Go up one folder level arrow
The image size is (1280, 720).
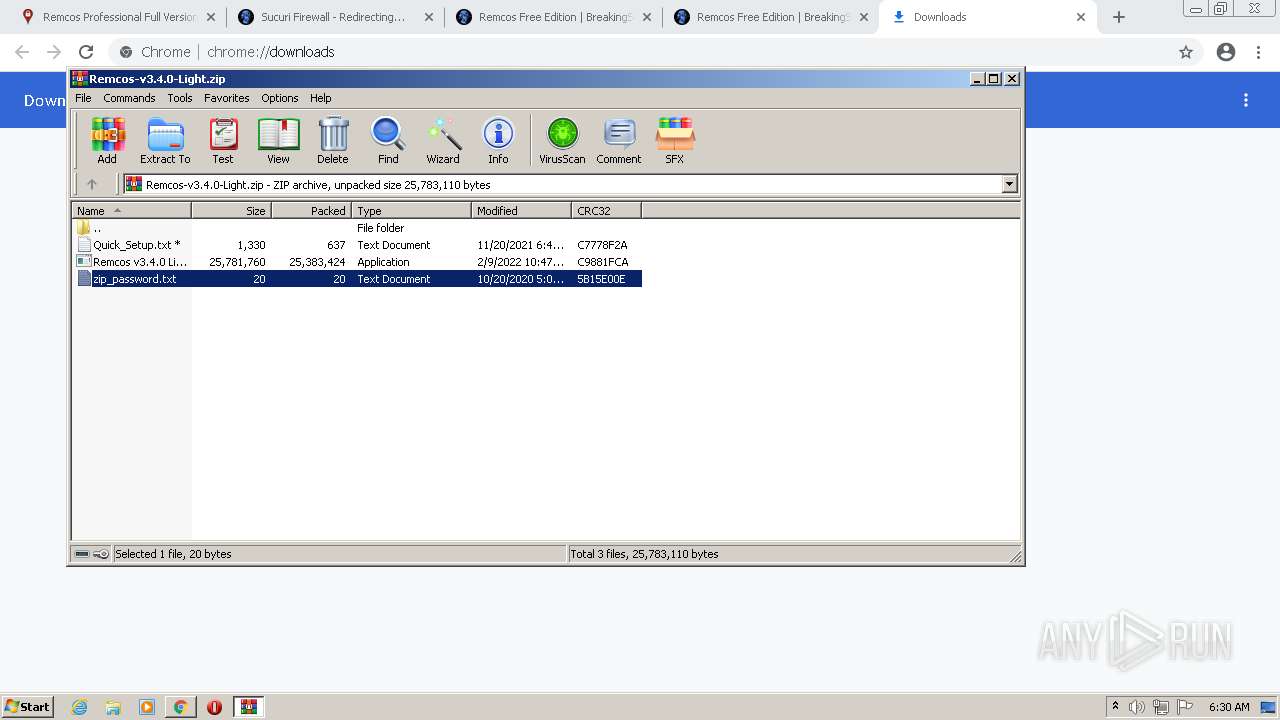click(92, 184)
